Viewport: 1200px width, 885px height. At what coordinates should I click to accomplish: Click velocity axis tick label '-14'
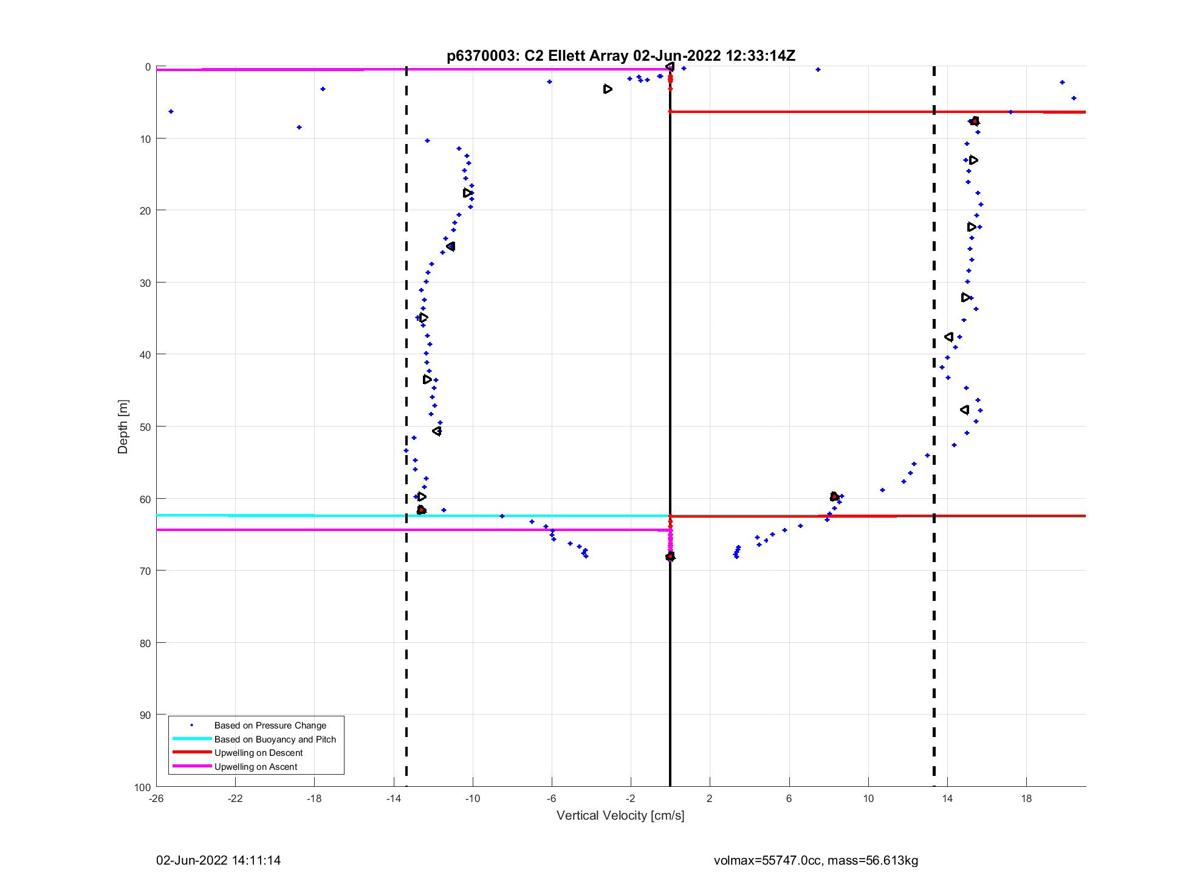click(x=393, y=798)
